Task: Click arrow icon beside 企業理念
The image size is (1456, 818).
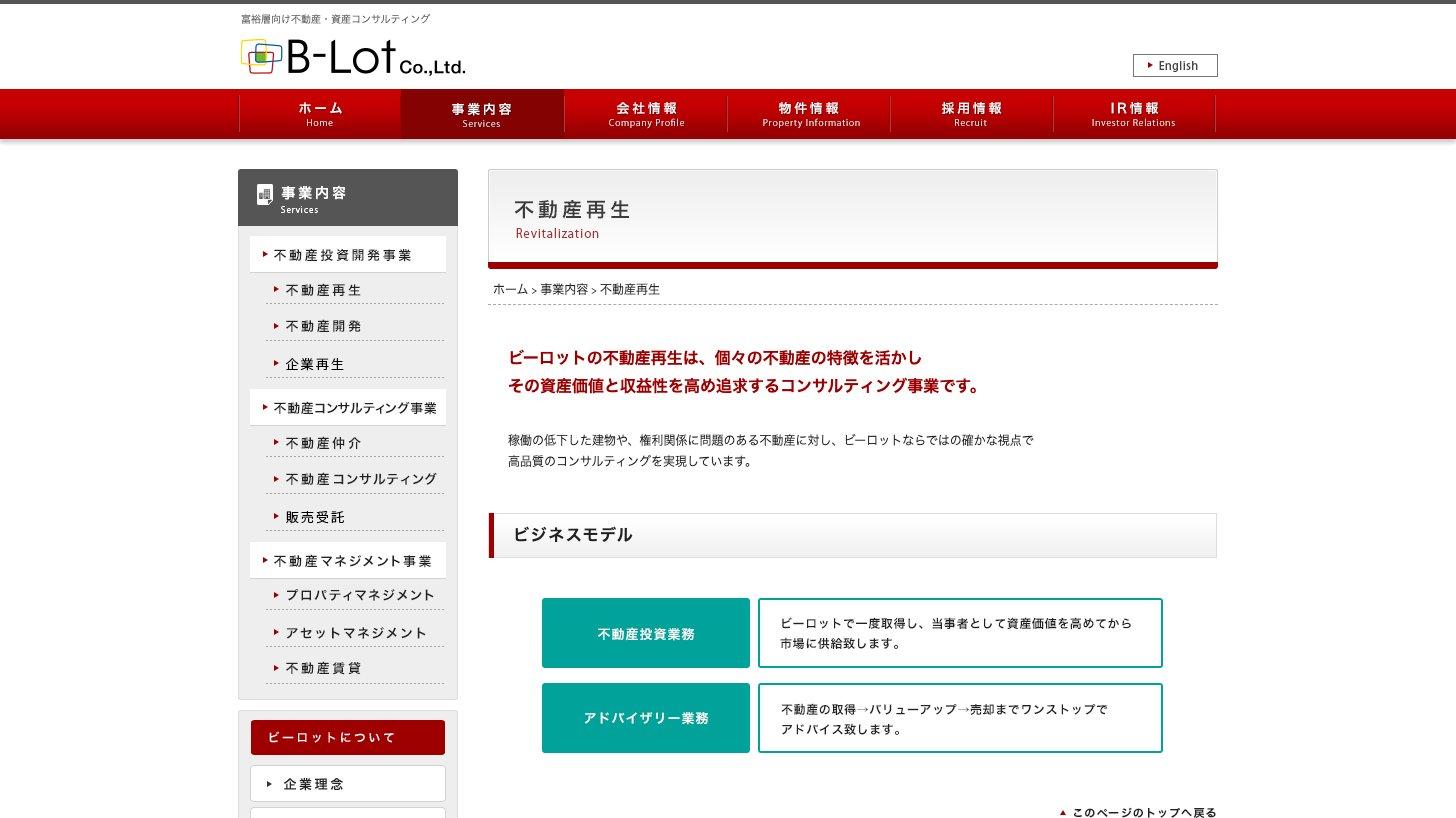Action: coord(269,784)
